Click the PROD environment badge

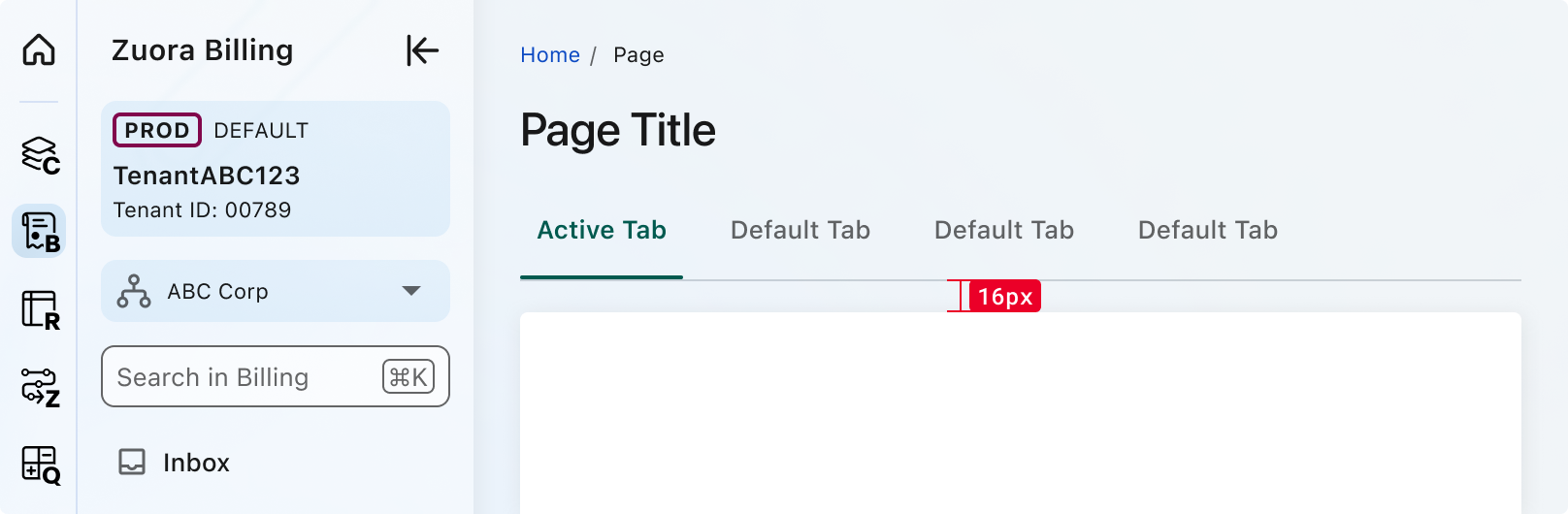pyautogui.click(x=157, y=130)
